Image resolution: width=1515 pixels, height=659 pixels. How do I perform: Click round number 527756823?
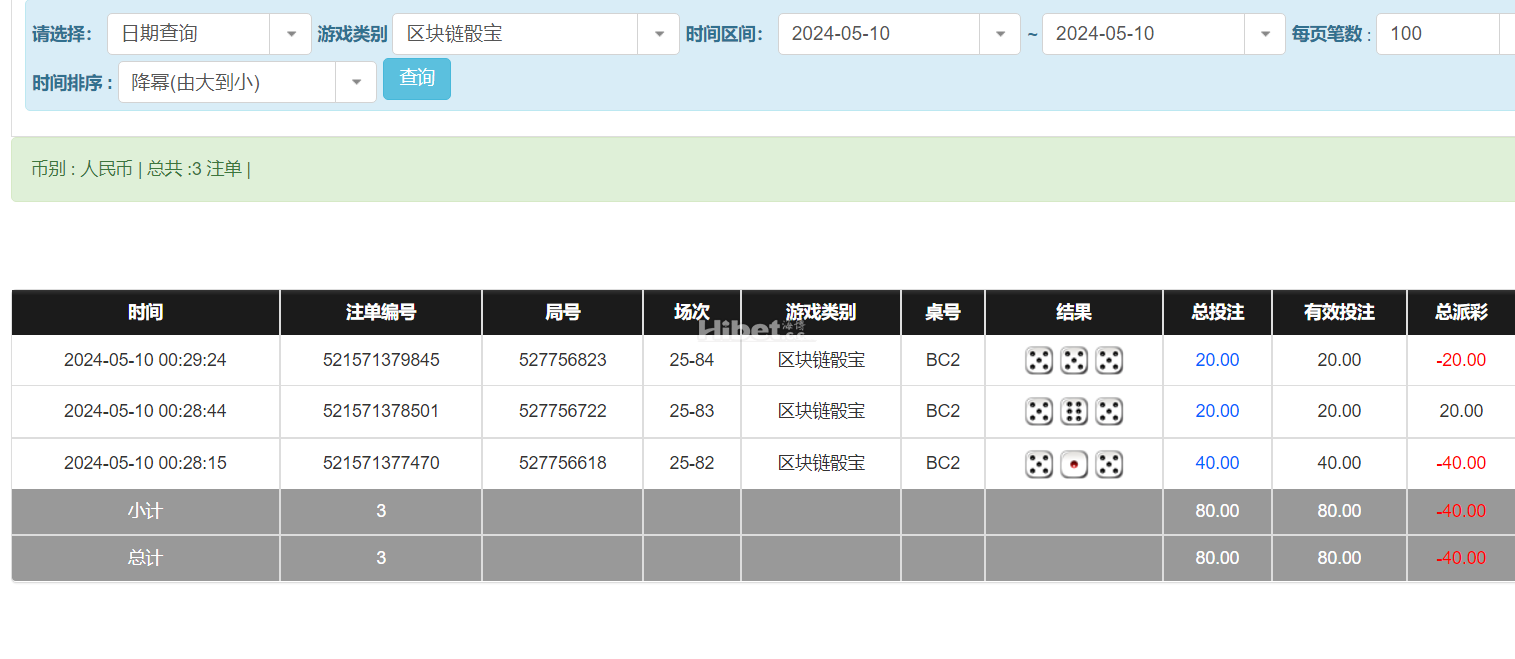[563, 360]
